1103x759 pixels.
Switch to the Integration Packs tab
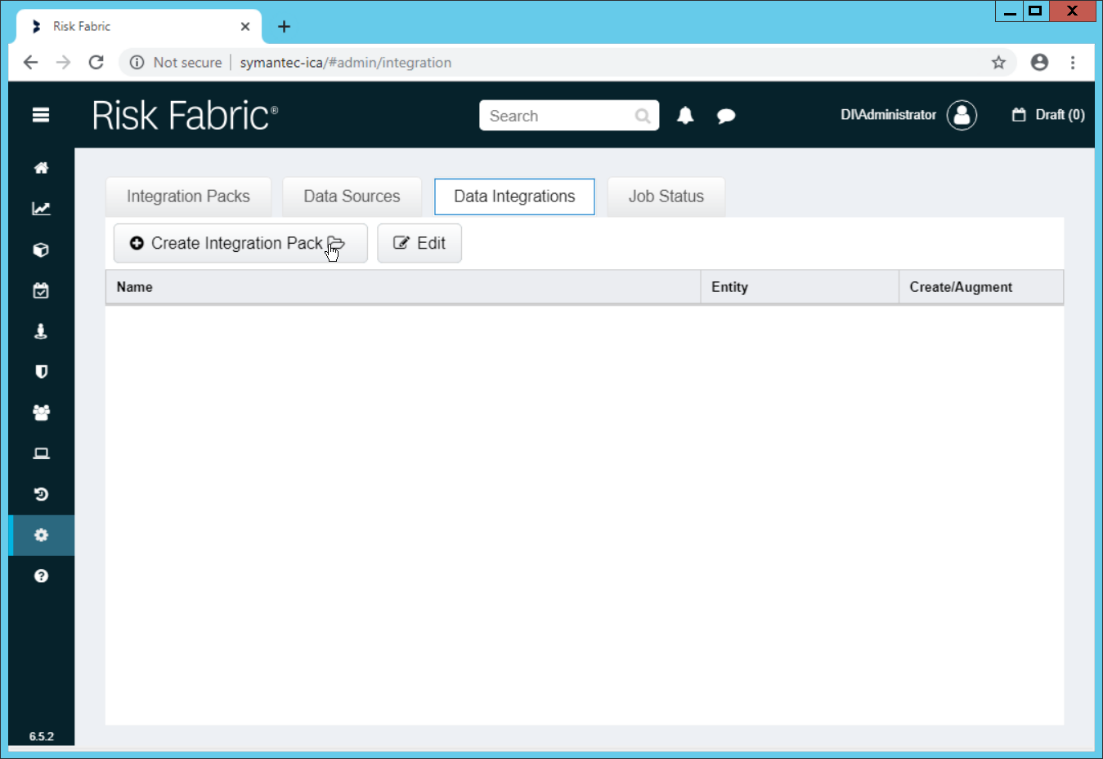(188, 196)
